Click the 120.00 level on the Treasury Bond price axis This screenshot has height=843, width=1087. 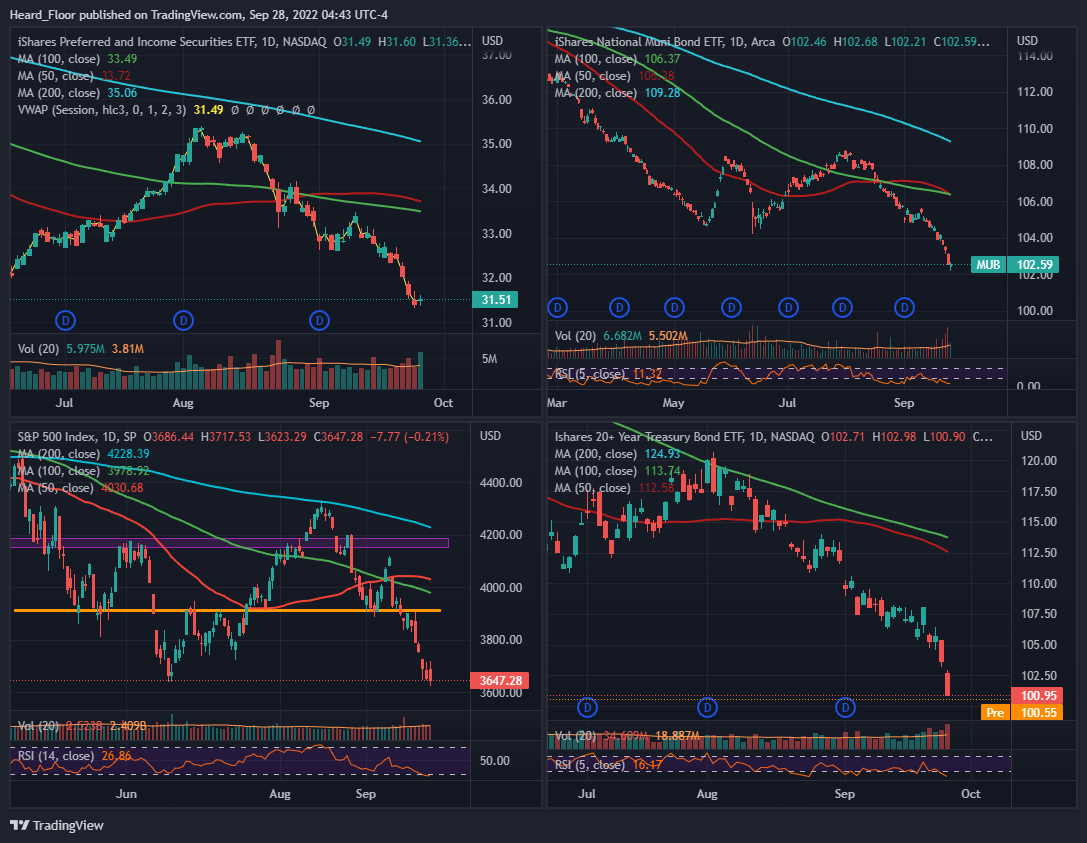[x=1038, y=461]
